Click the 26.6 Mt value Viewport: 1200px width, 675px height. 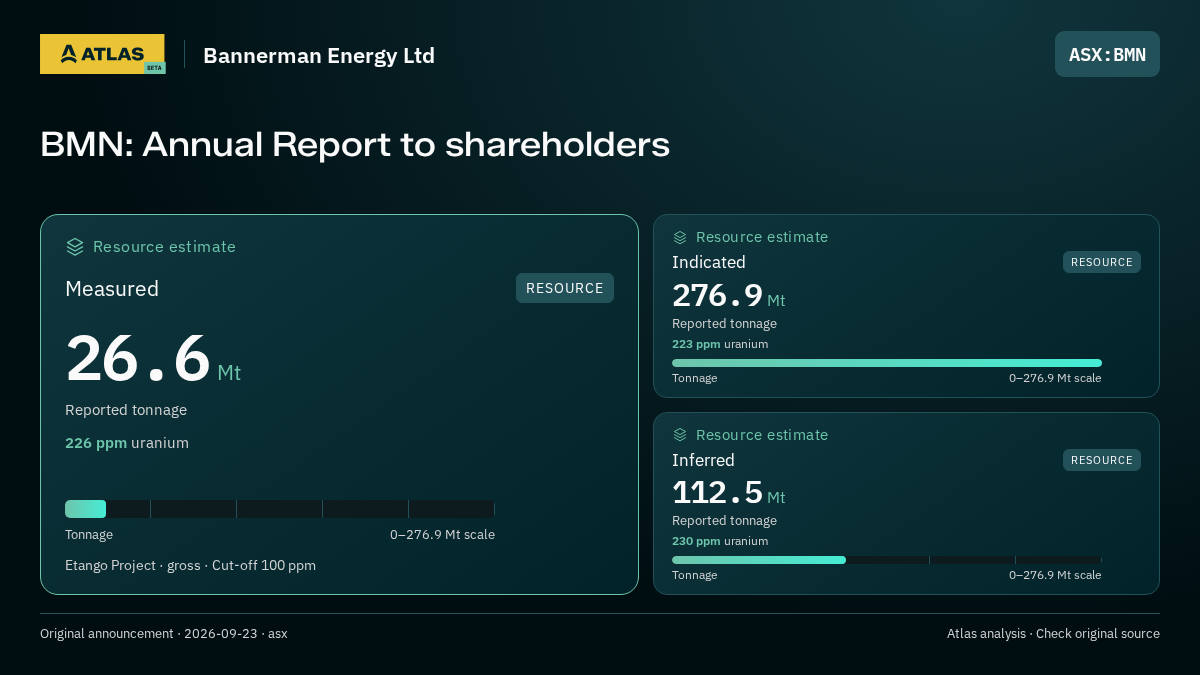[153, 359]
